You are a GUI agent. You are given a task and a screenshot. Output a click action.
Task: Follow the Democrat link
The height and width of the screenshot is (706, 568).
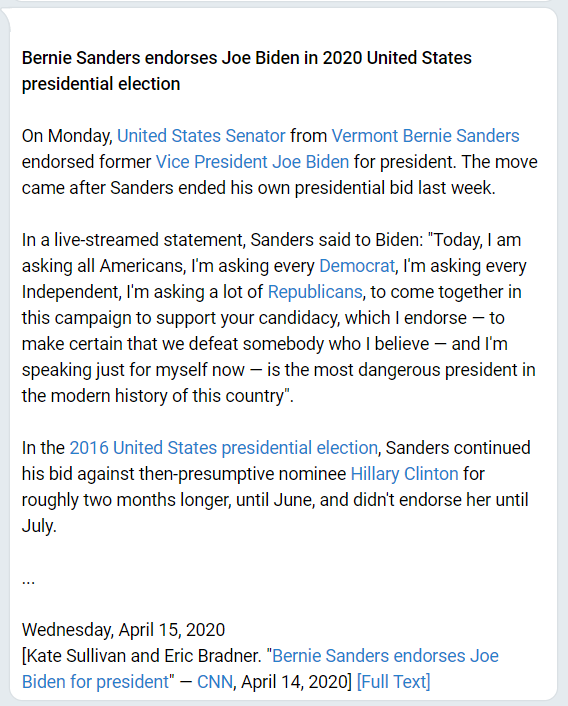pyautogui.click(x=357, y=266)
